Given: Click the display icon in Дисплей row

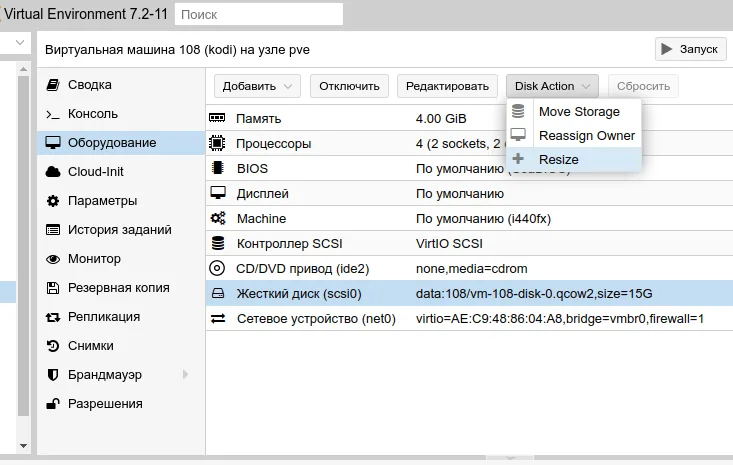Looking at the screenshot, I should pos(218,193).
